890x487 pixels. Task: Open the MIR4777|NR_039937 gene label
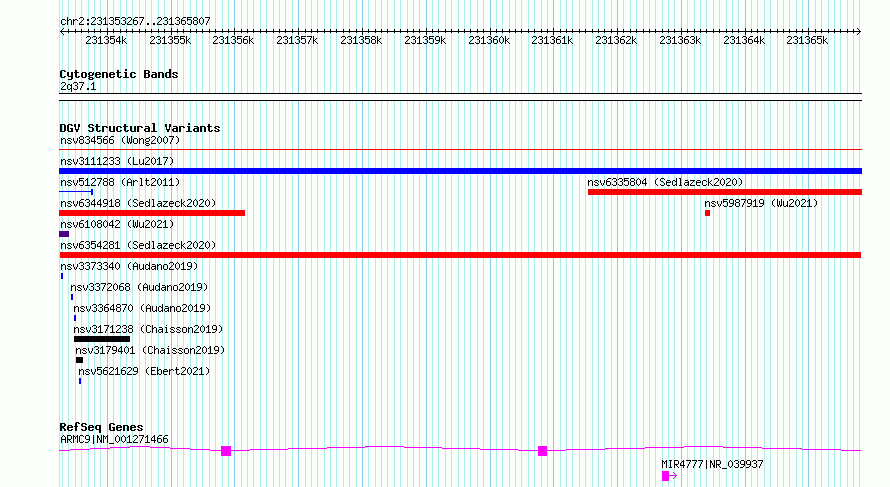coord(712,464)
